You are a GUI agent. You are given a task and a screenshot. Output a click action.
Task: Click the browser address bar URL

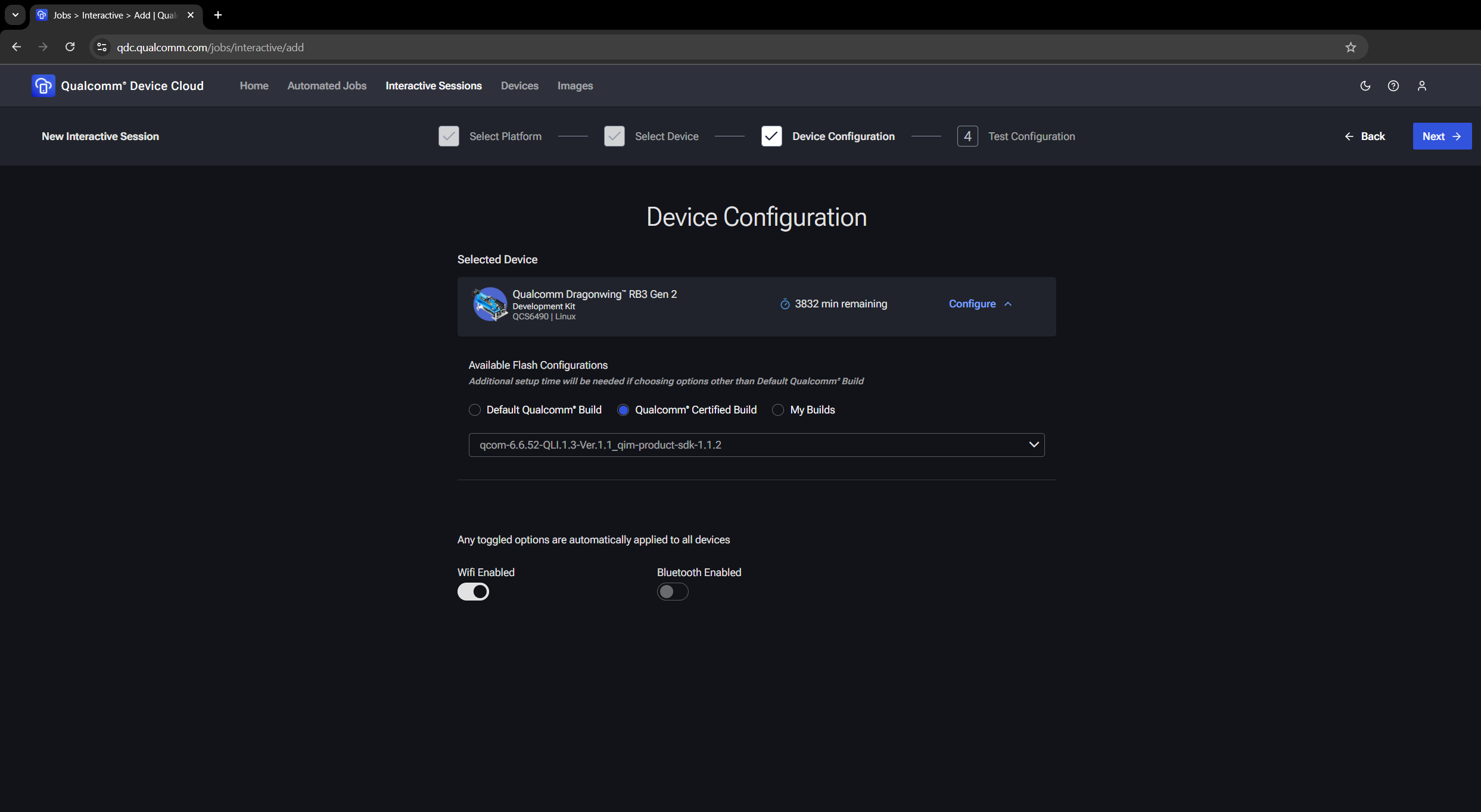coord(210,47)
